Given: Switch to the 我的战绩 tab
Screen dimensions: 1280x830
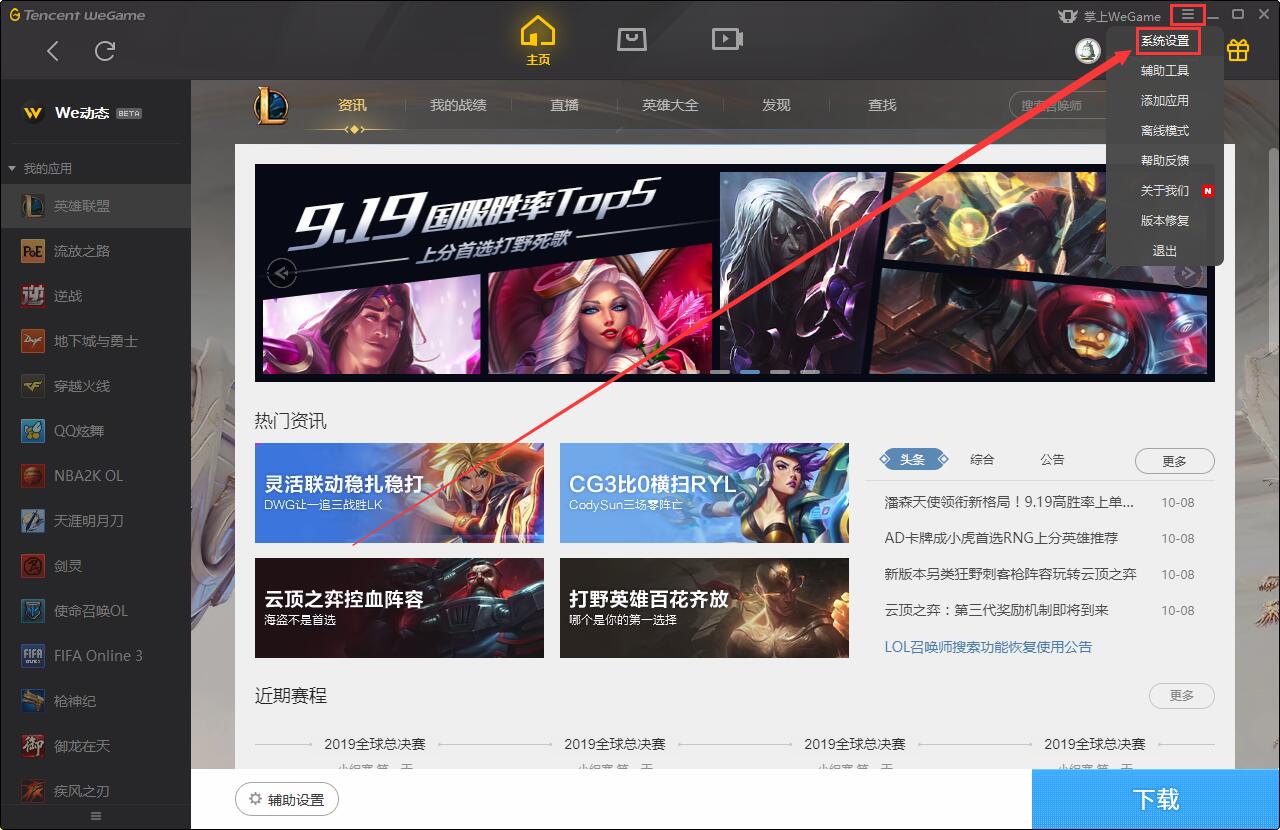Looking at the screenshot, I should [457, 103].
